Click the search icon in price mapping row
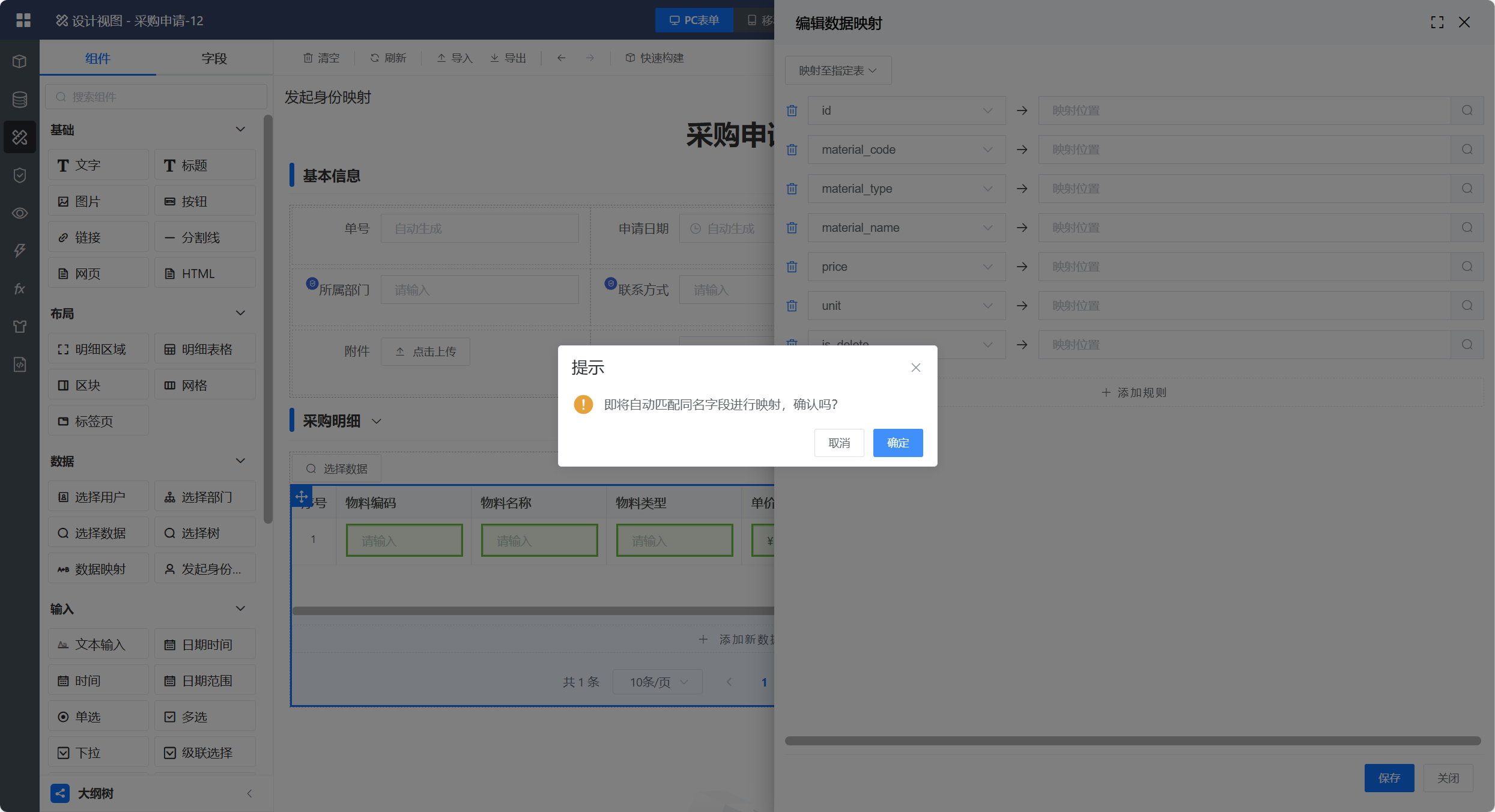Screen dimensions: 1495x812 (x=1467, y=267)
